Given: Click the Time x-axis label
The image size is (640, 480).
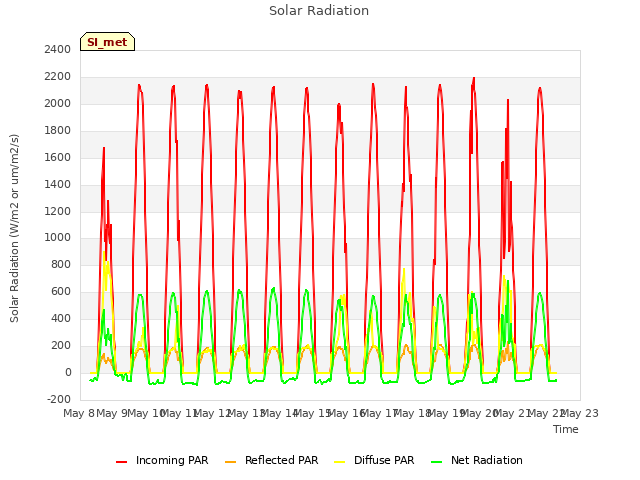Looking at the screenshot, I should coord(566,429).
